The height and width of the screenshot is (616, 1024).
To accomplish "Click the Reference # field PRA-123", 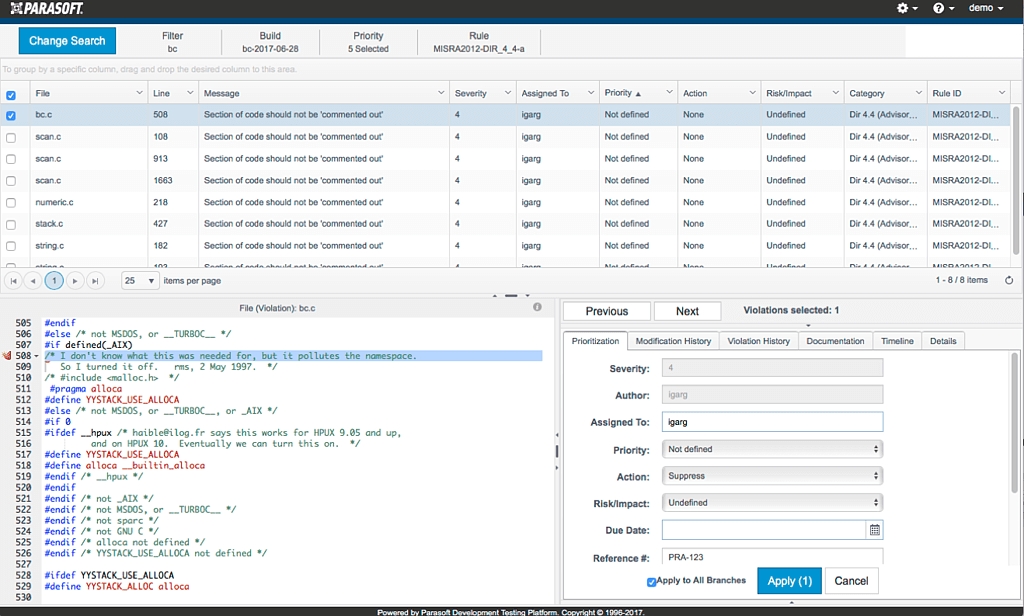I will click(x=772, y=557).
